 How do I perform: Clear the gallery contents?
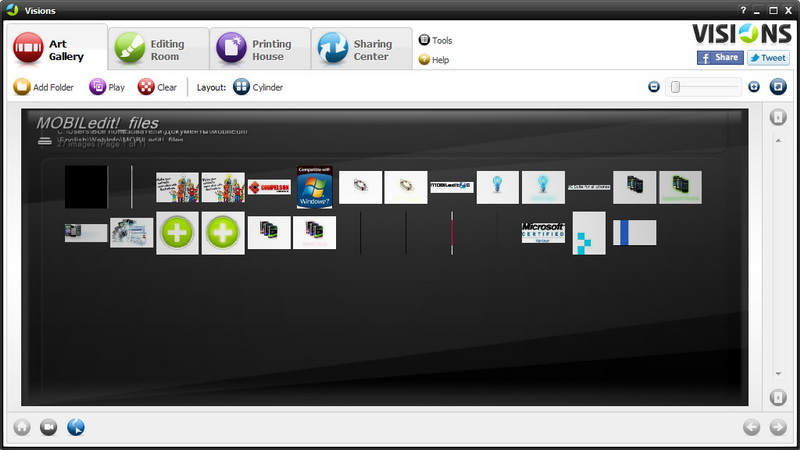157,87
